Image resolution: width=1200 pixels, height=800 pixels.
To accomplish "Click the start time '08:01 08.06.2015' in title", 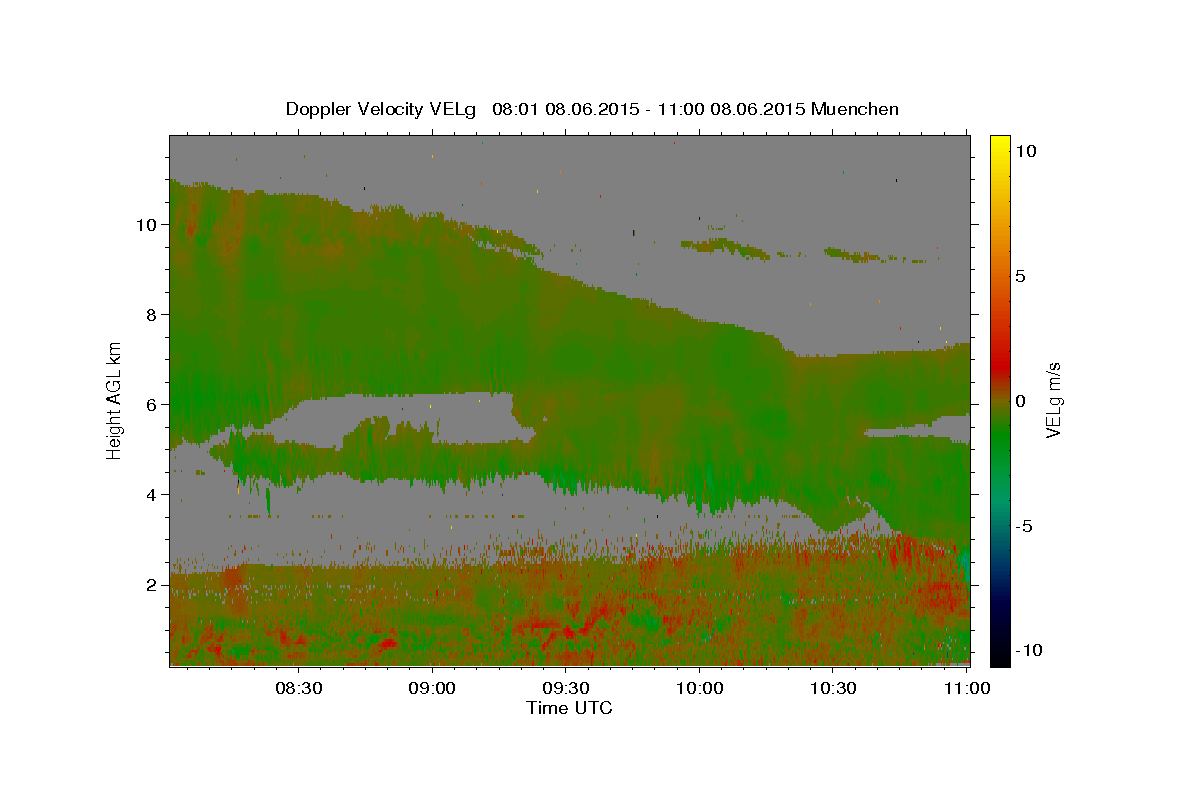I will (x=565, y=109).
